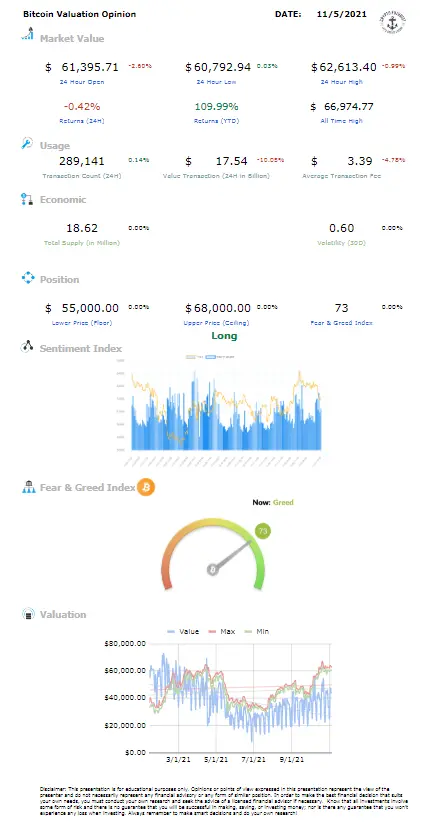Click the Fear & Greed Index hierarchy icon
This screenshot has height=827, width=439.
click(x=28, y=487)
